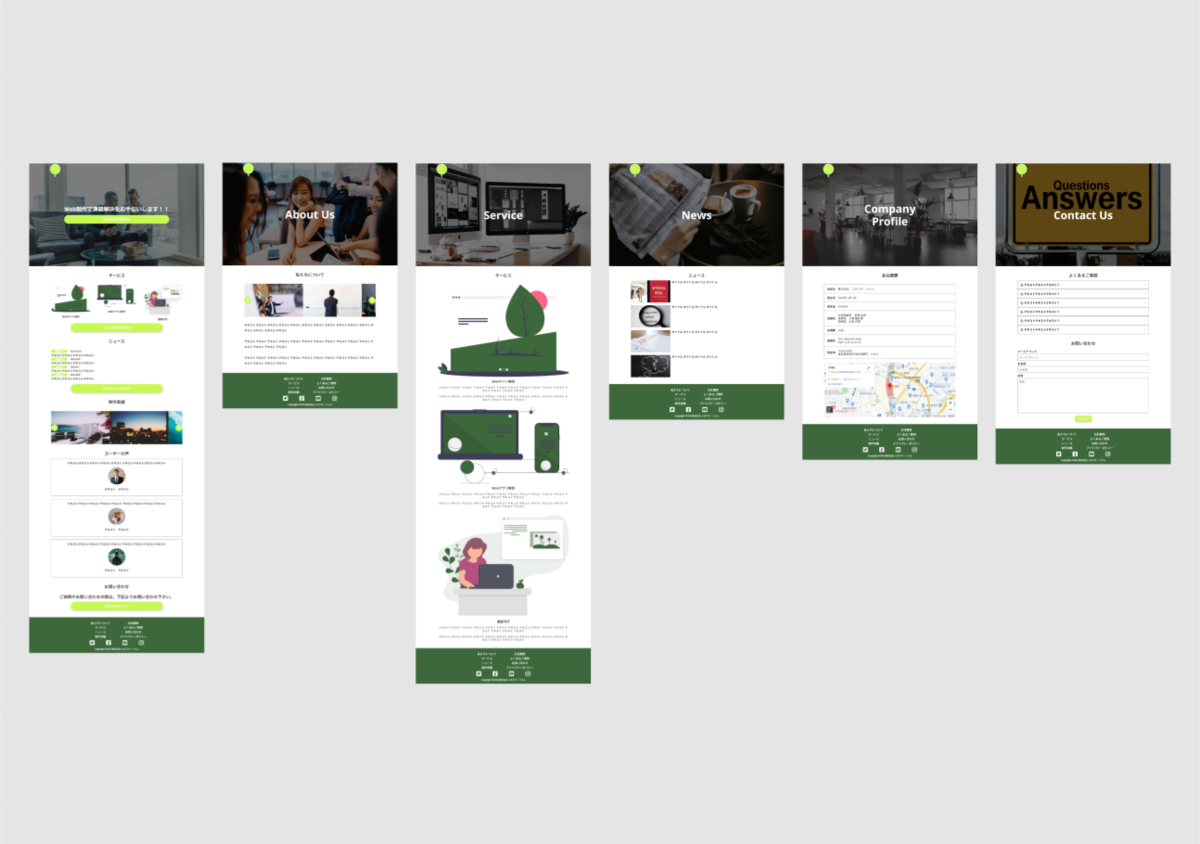The height and width of the screenshot is (844, 1200).
Task: Select the 'Contact Us' hero heading
Action: 1083,215
